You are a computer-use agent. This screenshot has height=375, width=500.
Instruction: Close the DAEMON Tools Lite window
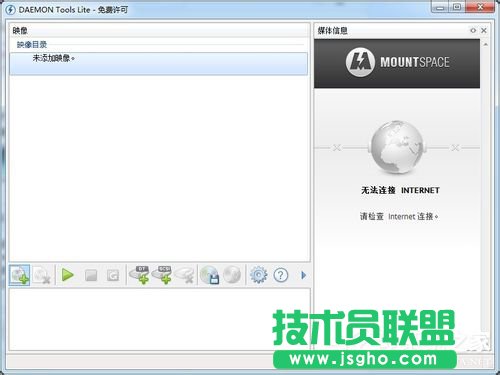(x=480, y=7)
